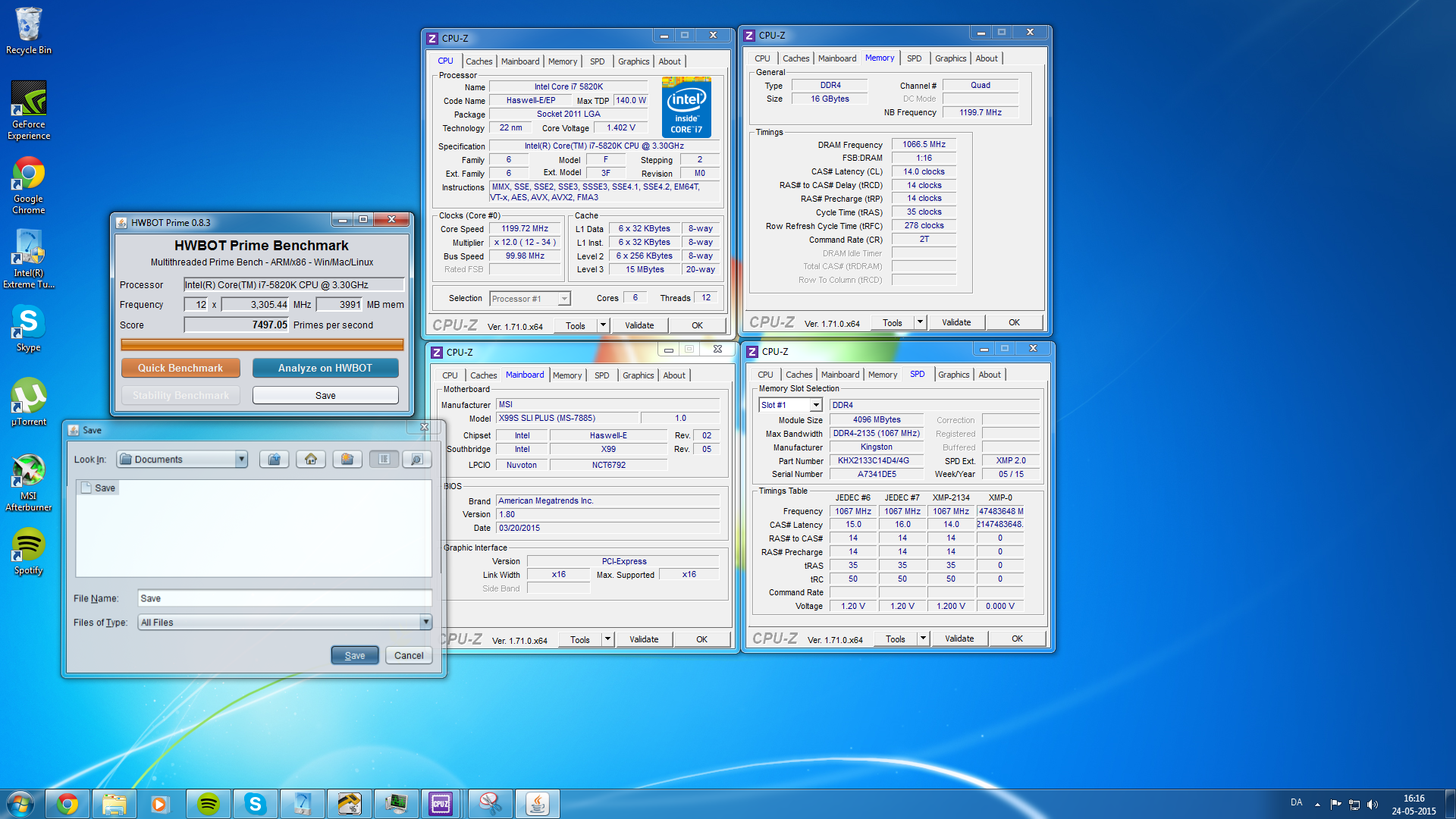
Task: Toggle Details view in Save dialog
Action: [416, 459]
